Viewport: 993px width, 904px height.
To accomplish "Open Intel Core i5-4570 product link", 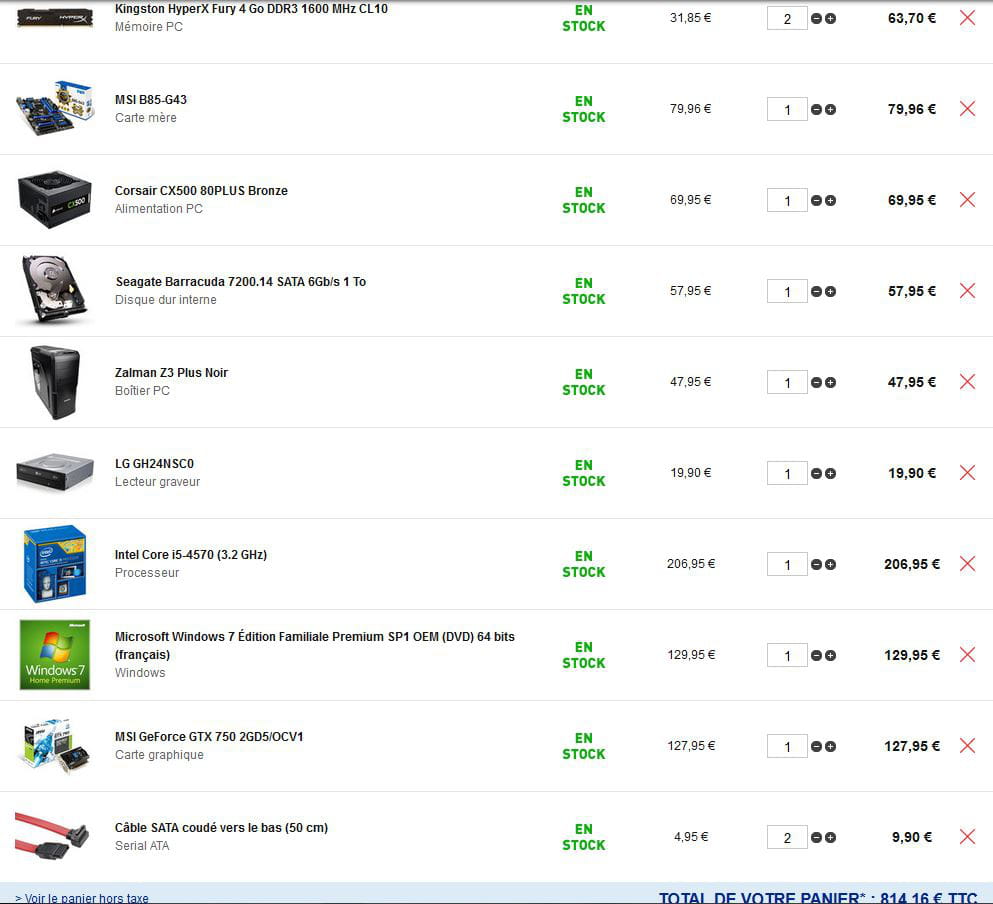I will tap(191, 554).
